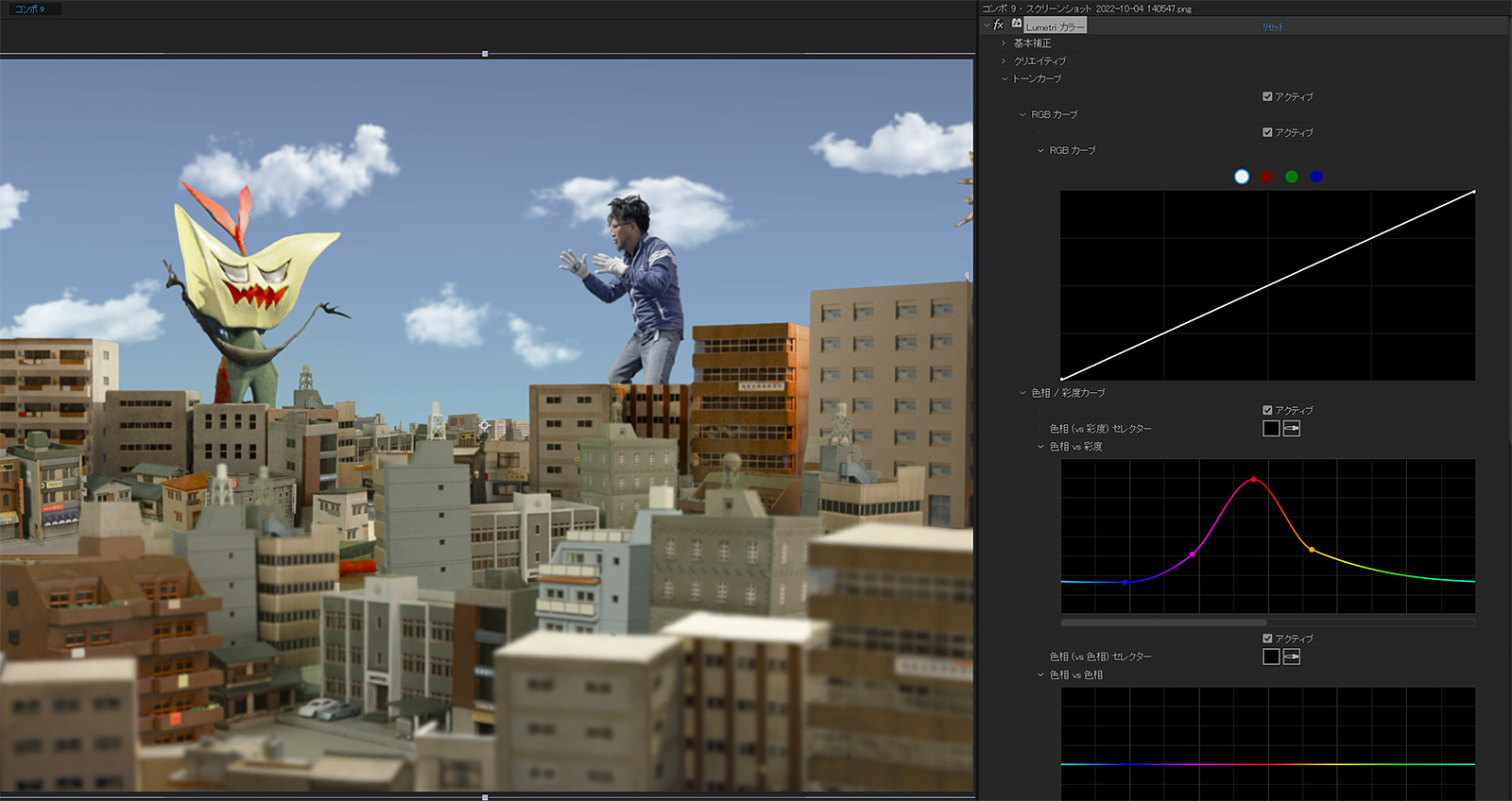The height and width of the screenshot is (801, 1512).
Task: Select the white RGB curve channel
Action: click(x=1242, y=177)
